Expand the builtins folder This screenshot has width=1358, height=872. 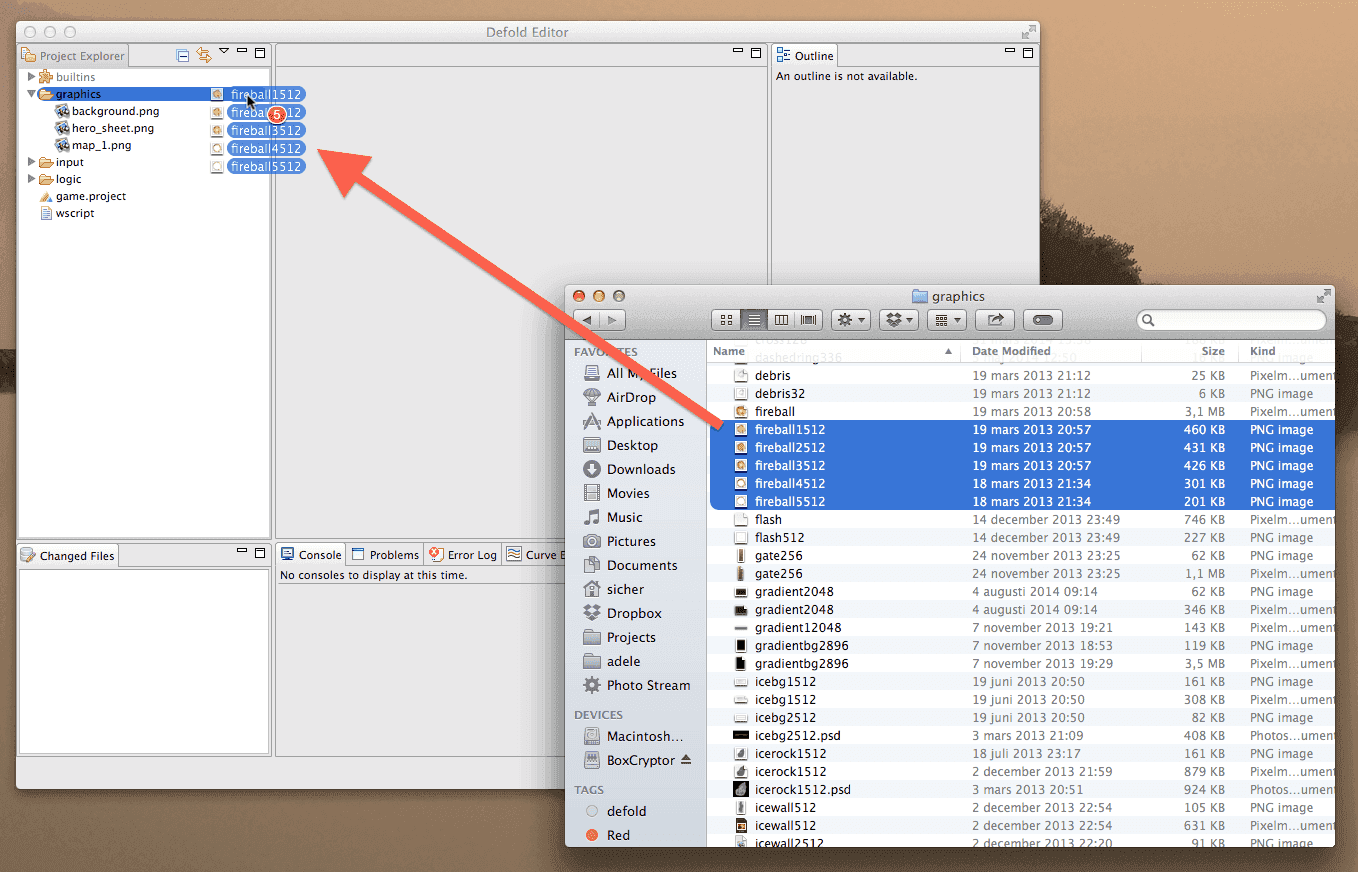click(x=32, y=77)
